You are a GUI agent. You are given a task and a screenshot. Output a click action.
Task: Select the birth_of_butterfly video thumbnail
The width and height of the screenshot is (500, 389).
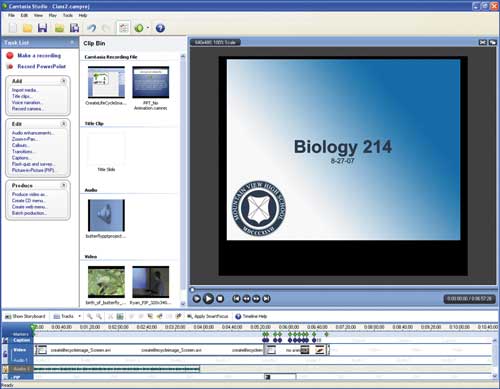click(x=106, y=282)
